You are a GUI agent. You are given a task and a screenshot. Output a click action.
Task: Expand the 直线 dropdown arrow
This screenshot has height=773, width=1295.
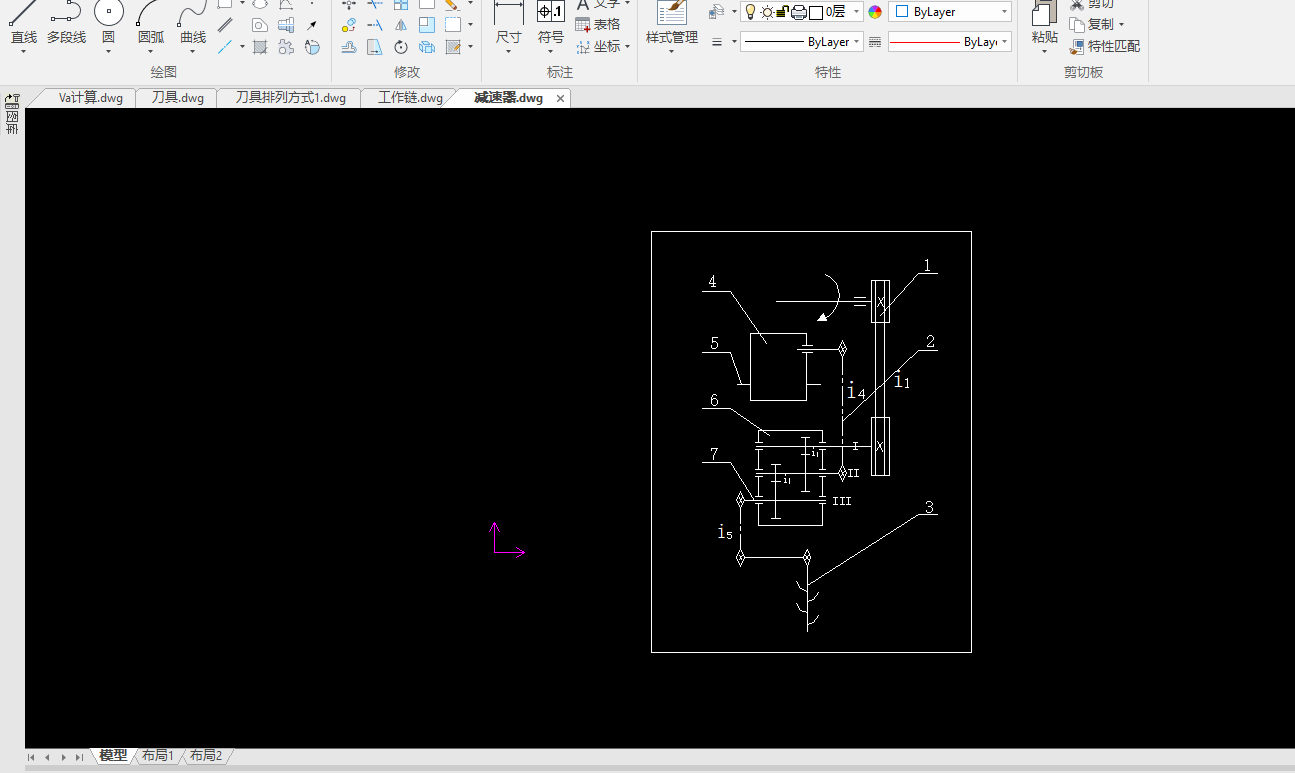click(x=23, y=52)
